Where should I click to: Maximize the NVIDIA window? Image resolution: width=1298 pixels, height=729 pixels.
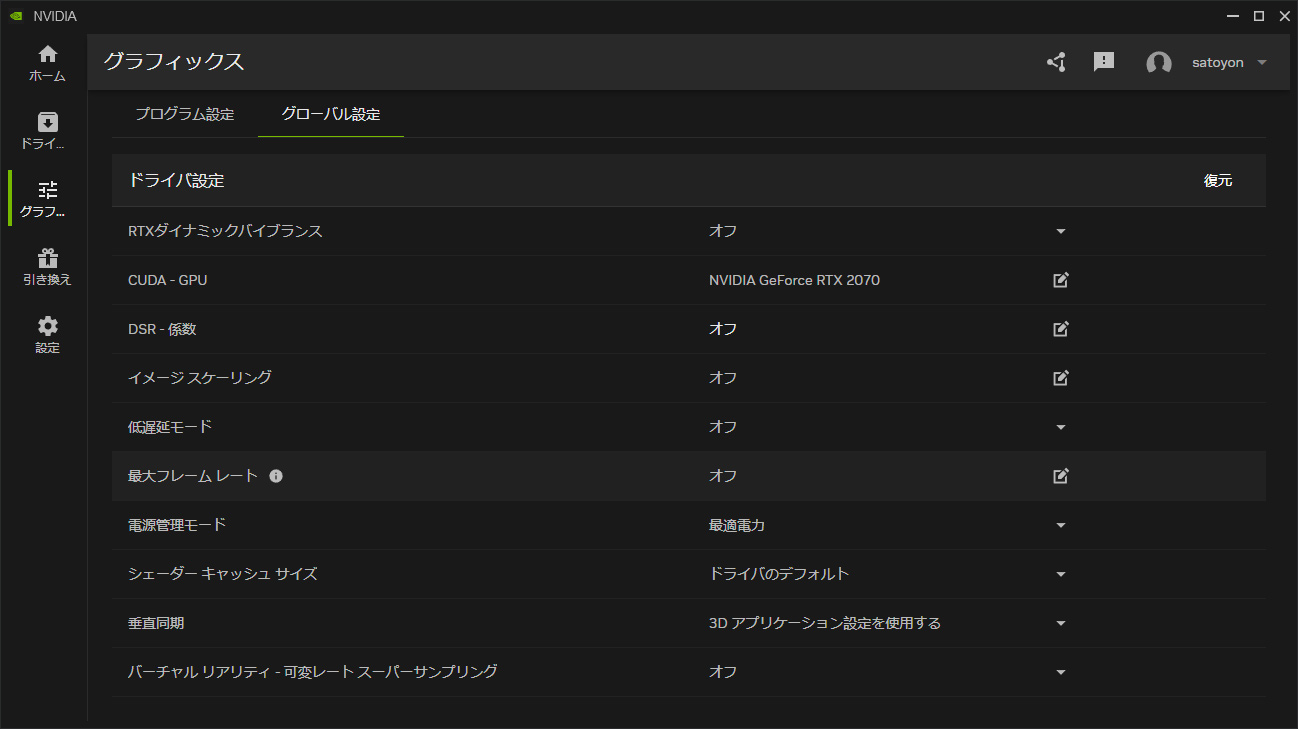pos(1259,16)
